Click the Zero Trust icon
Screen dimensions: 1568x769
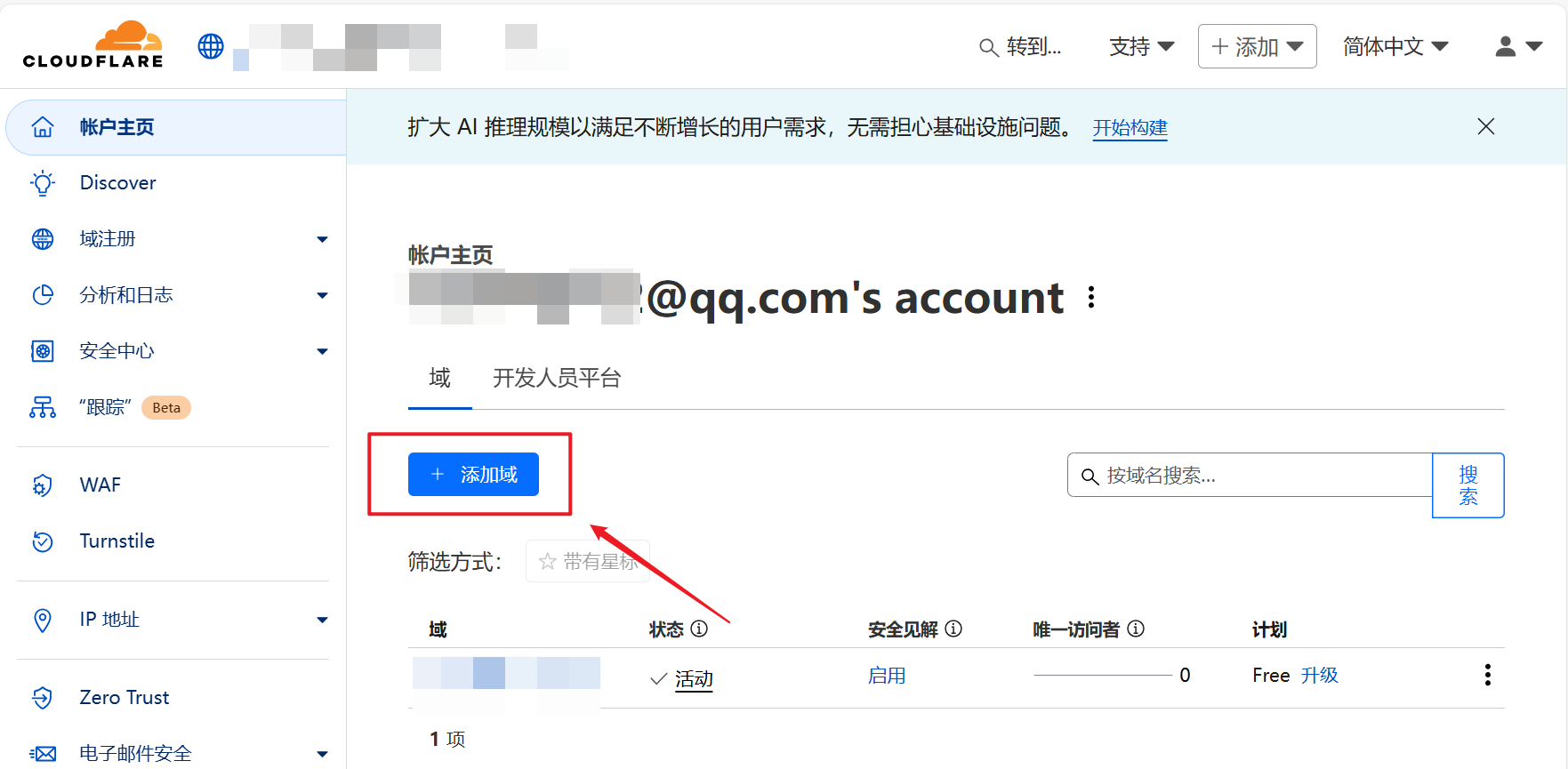coord(43,698)
